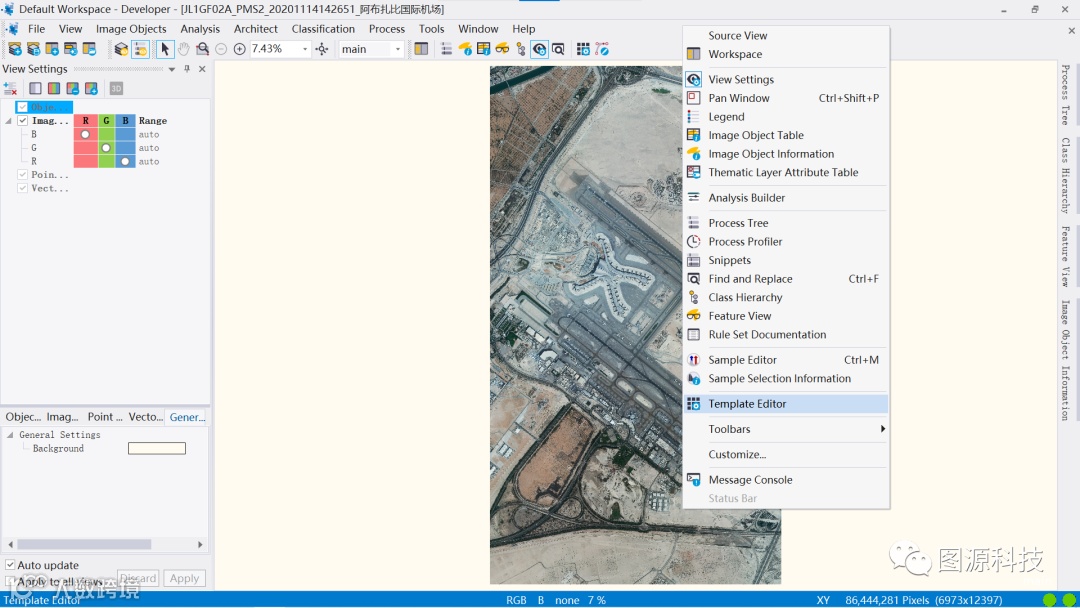Click the Image Object Information toolbar icon

coord(465,49)
